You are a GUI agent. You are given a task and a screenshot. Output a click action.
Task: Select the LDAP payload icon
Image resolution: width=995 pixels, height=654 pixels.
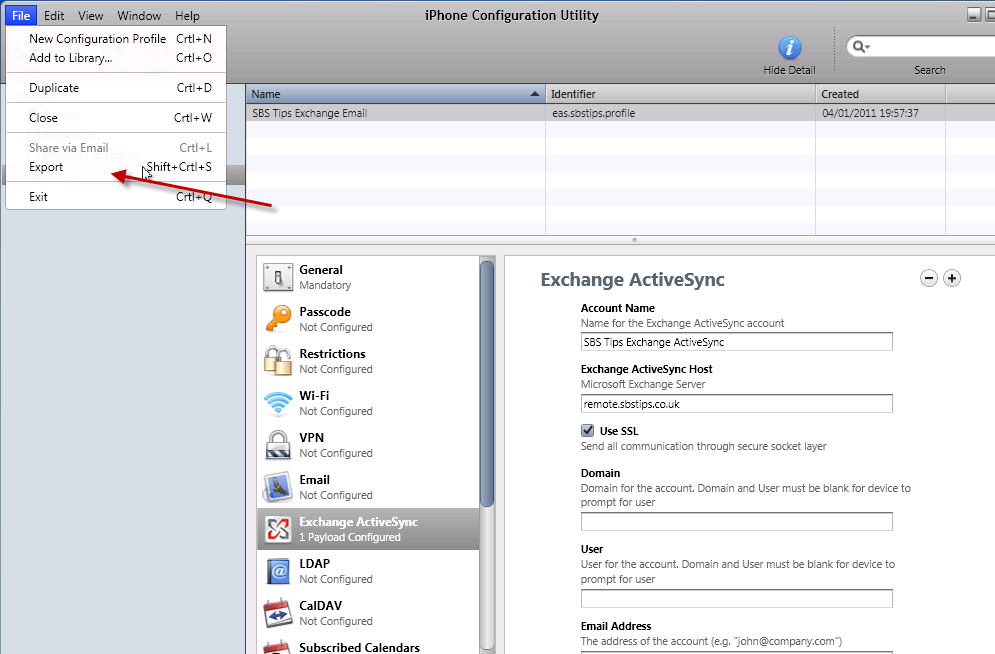277,571
